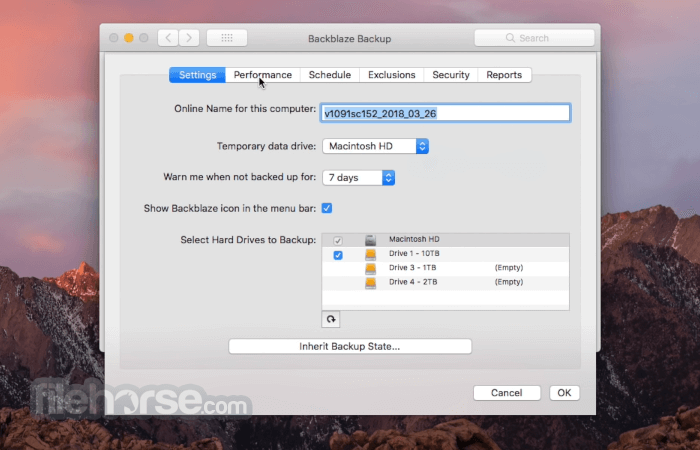
Task: Click the refresh drives list button
Action: [x=330, y=319]
